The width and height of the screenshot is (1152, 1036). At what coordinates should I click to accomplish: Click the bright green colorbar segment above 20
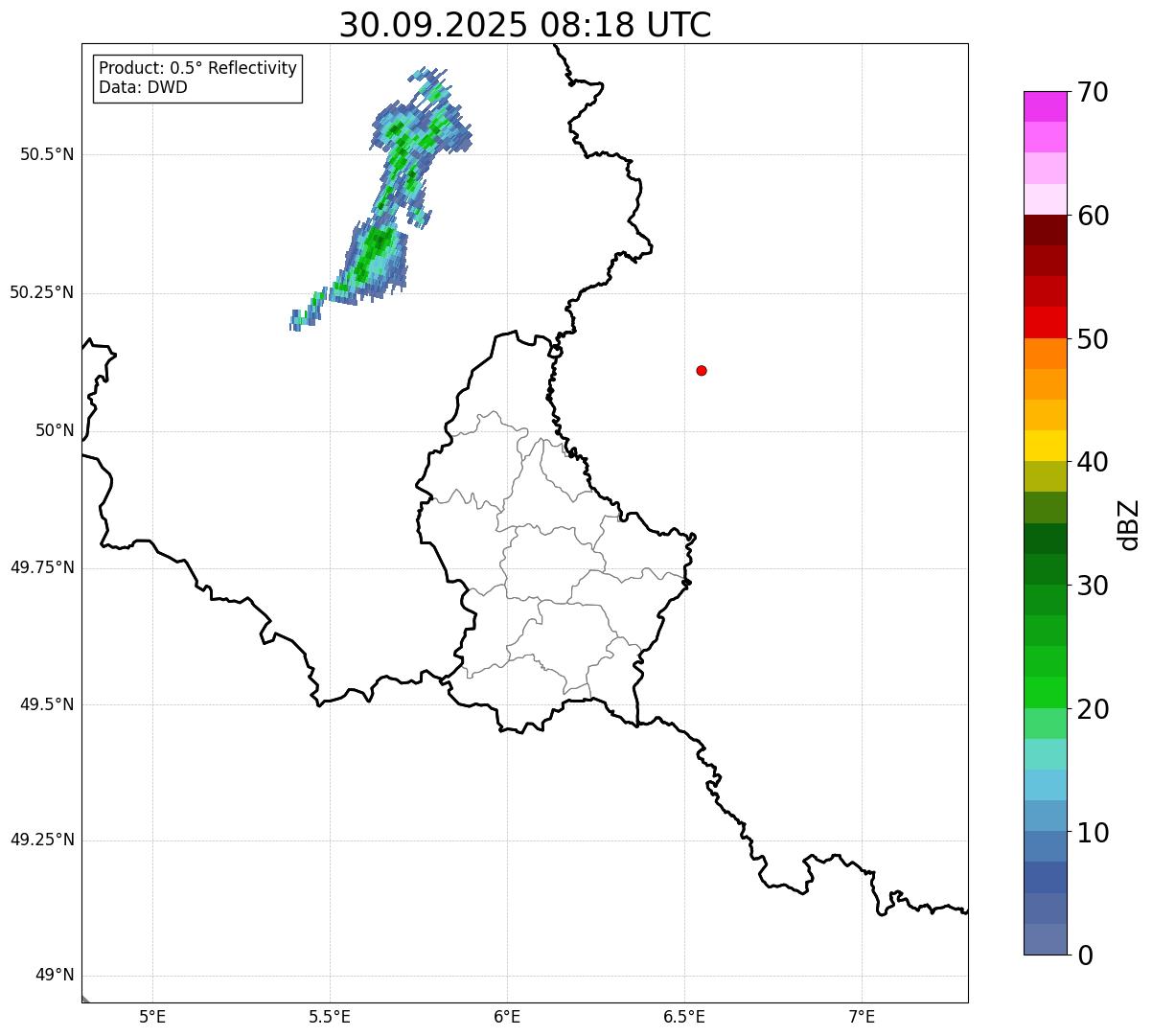tap(1045, 692)
